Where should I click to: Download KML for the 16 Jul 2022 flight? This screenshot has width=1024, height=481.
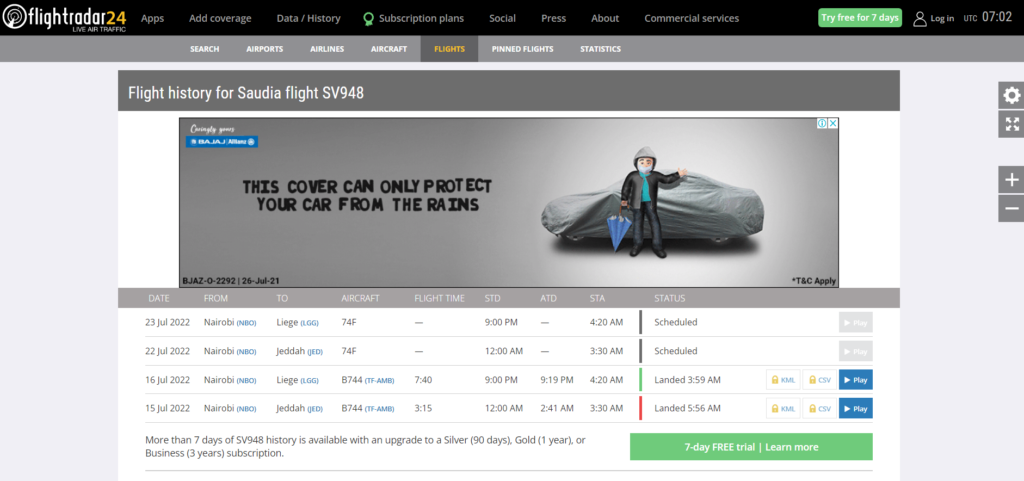783,380
